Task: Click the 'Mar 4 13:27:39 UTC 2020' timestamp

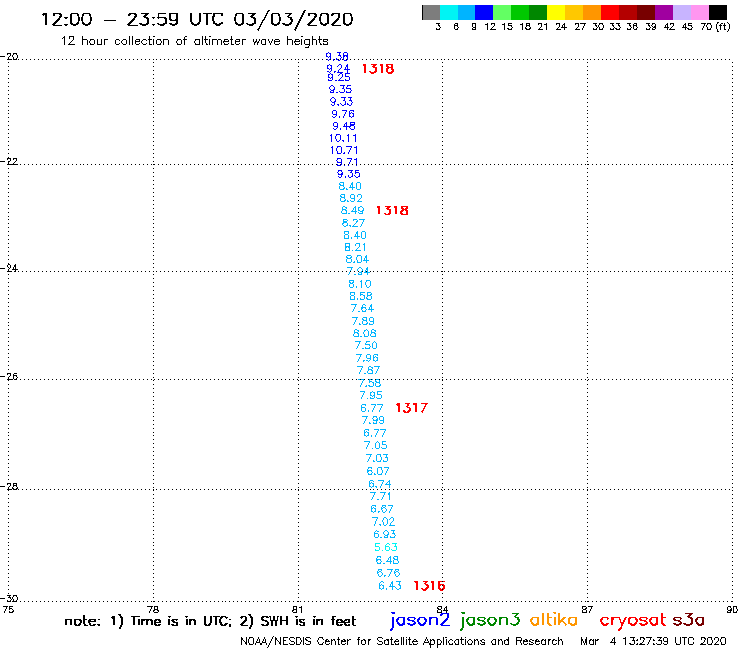Action: 653,641
